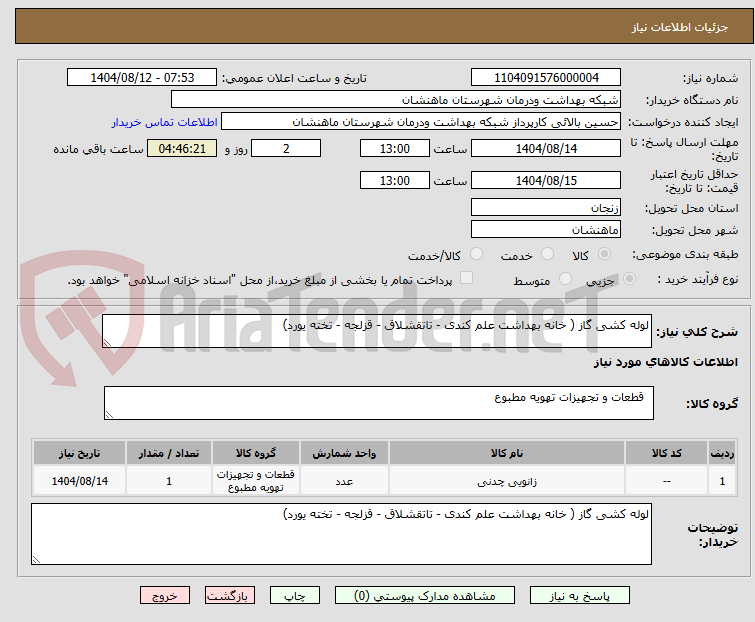Viewport: 755px width, 622px height.
Task: Click the response deadline date field 1404/08/14
Action: pos(545,149)
